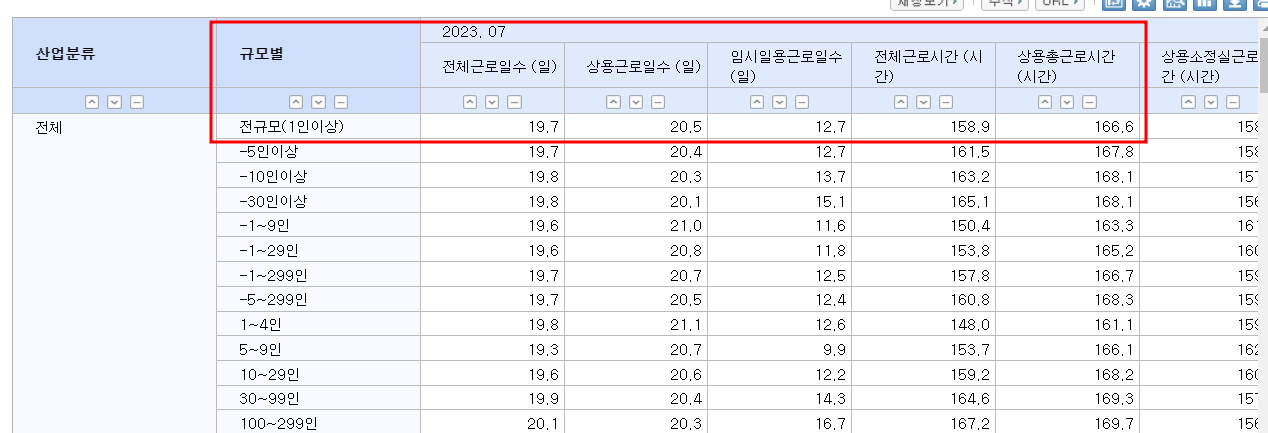Reset sorting on 산업분류 column

click(137, 101)
